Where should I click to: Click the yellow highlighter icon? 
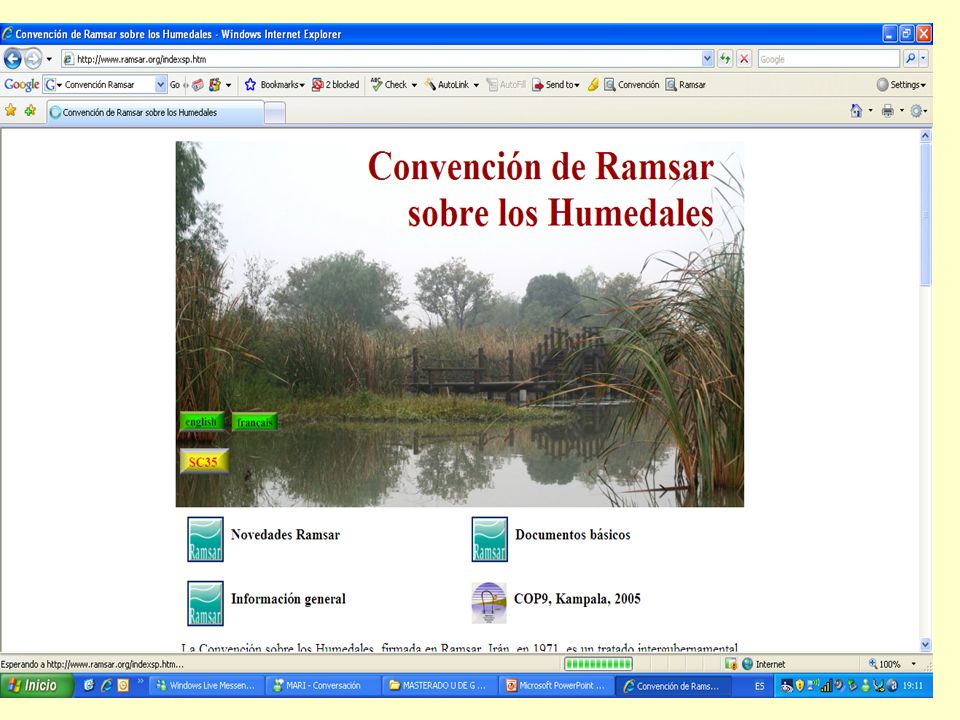[593, 84]
